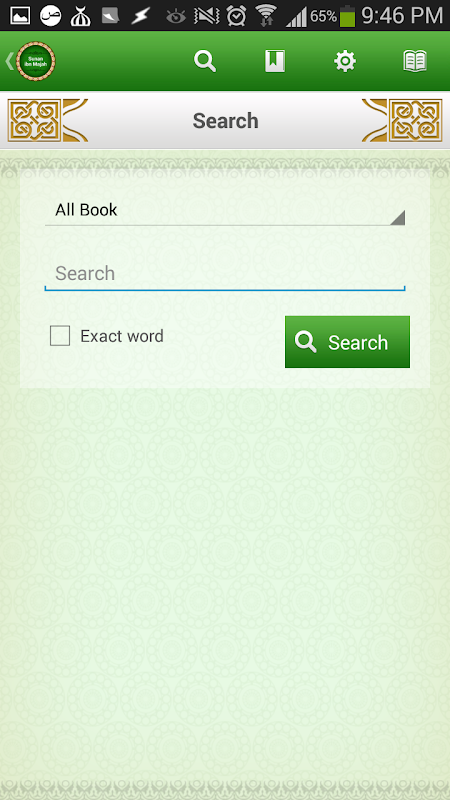Tap the back chevron beside app logo
The width and height of the screenshot is (450, 800).
[x=9, y=61]
